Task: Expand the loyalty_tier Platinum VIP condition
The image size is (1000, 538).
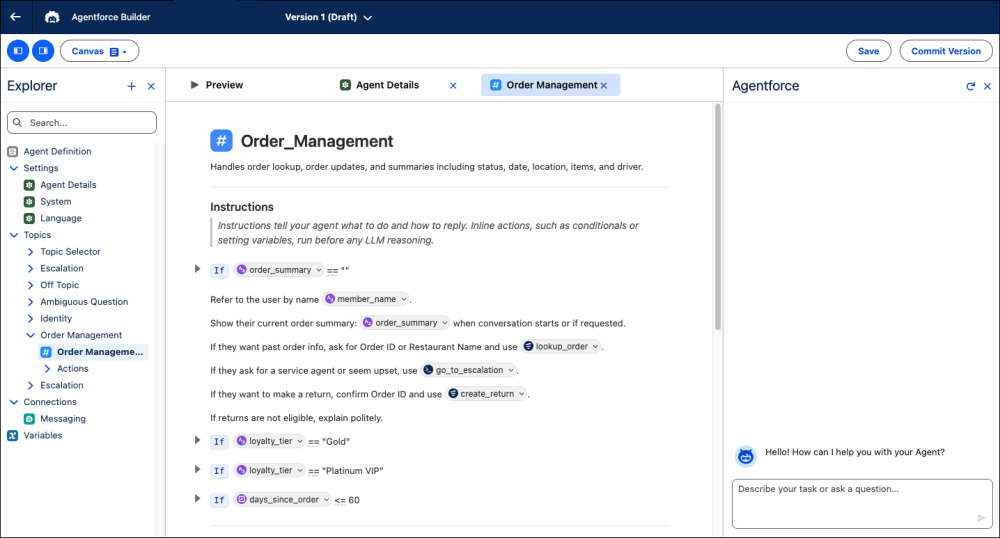Action: coord(198,470)
